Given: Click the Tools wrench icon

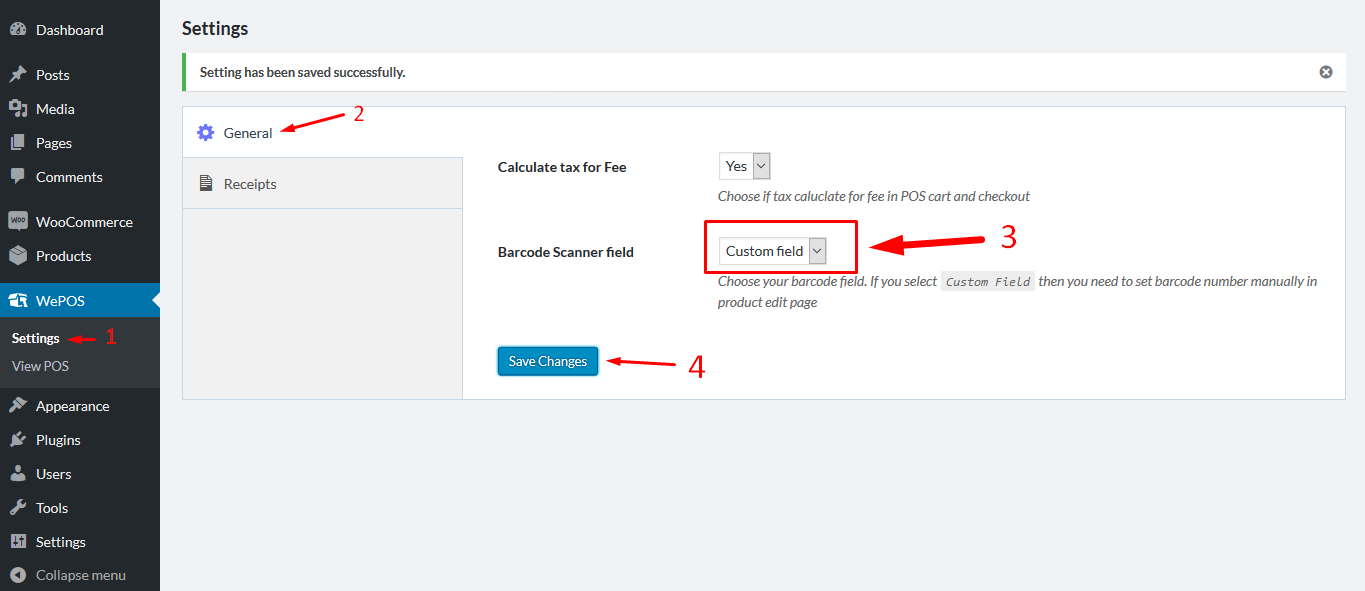Looking at the screenshot, I should point(18,507).
